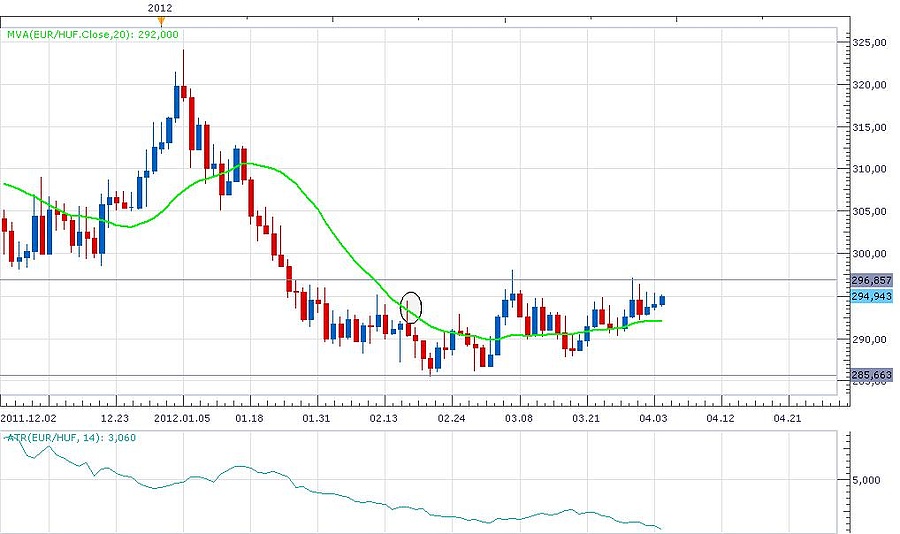Click the end of the ATR line
The image size is (900, 534).
(x=661, y=529)
